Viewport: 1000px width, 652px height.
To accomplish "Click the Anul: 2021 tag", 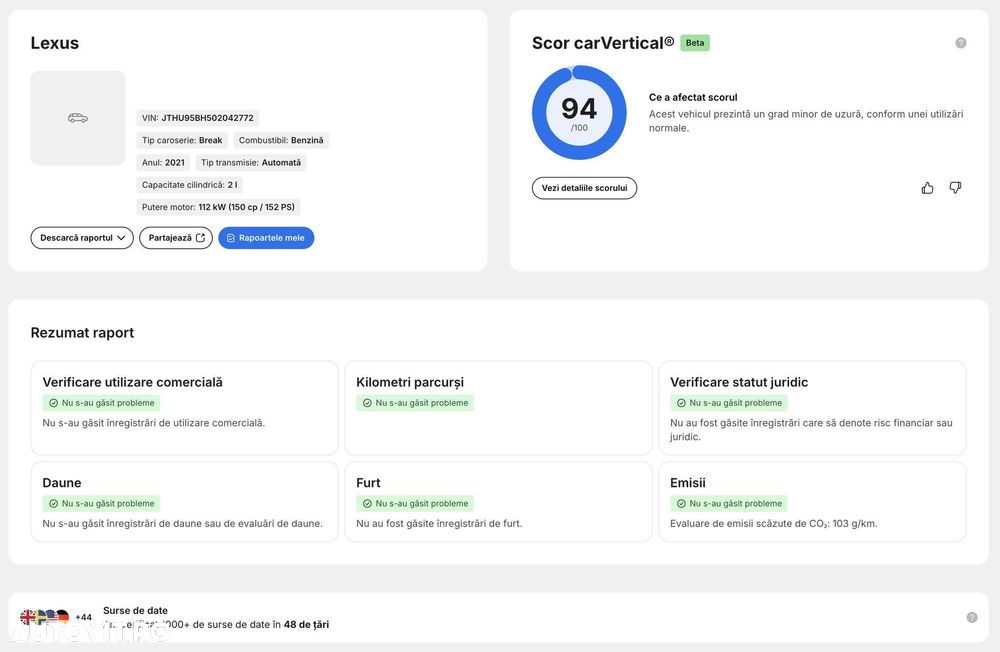I will pos(163,163).
